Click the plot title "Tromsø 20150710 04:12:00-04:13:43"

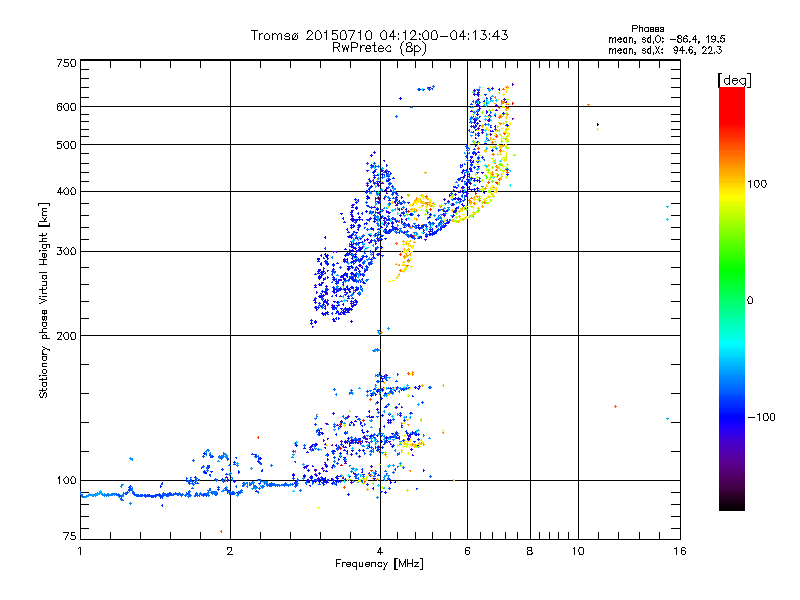pos(379,35)
